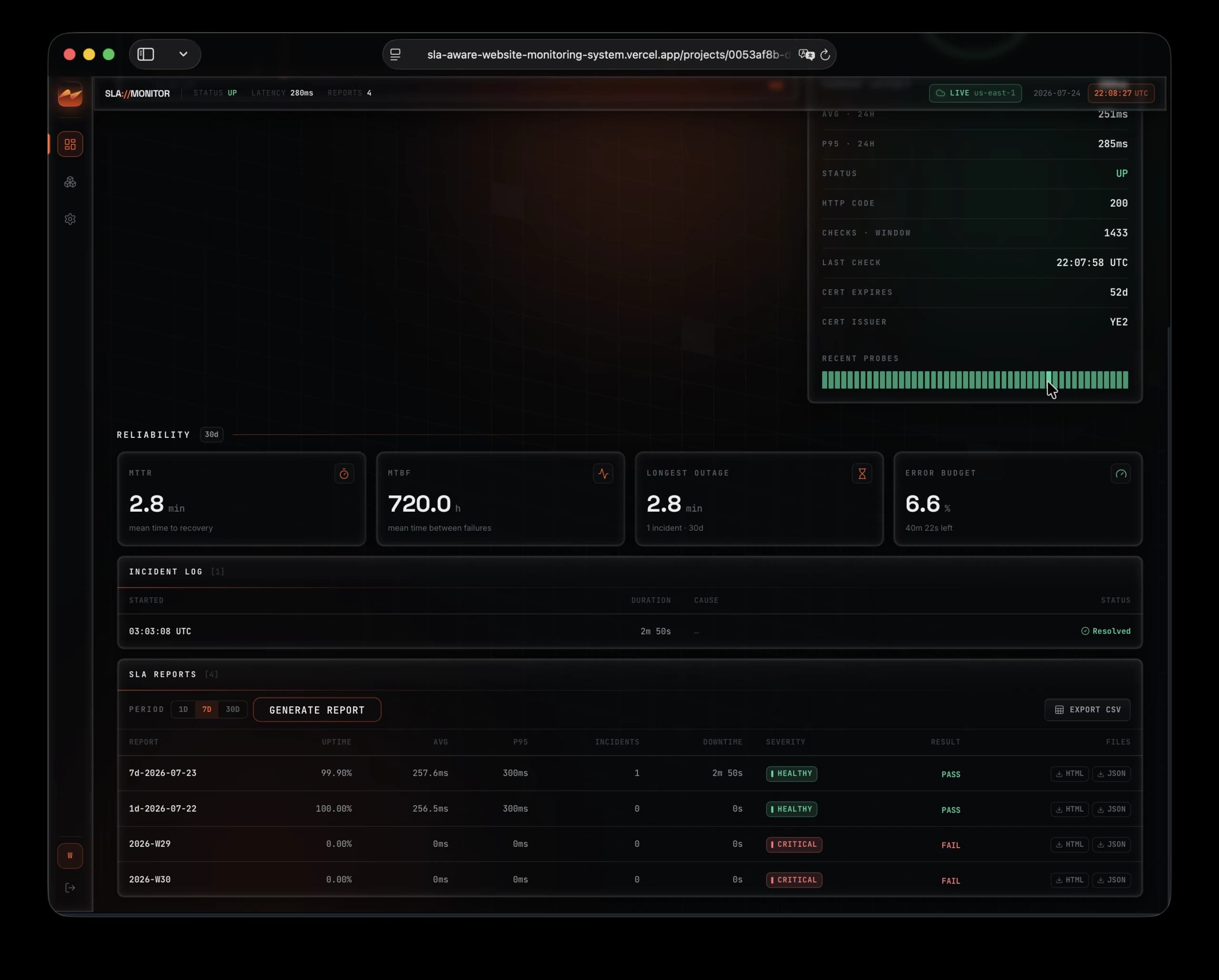Click the Longest Outage hourglass icon
The width and height of the screenshot is (1219, 980).
pos(862,474)
